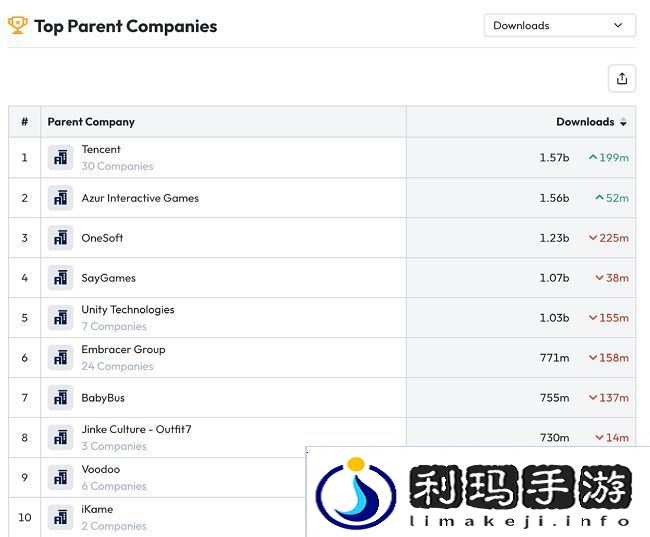Expand Unity Technologies' 7 Companies list
The width and height of the screenshot is (650, 537).
pyautogui.click(x=114, y=327)
